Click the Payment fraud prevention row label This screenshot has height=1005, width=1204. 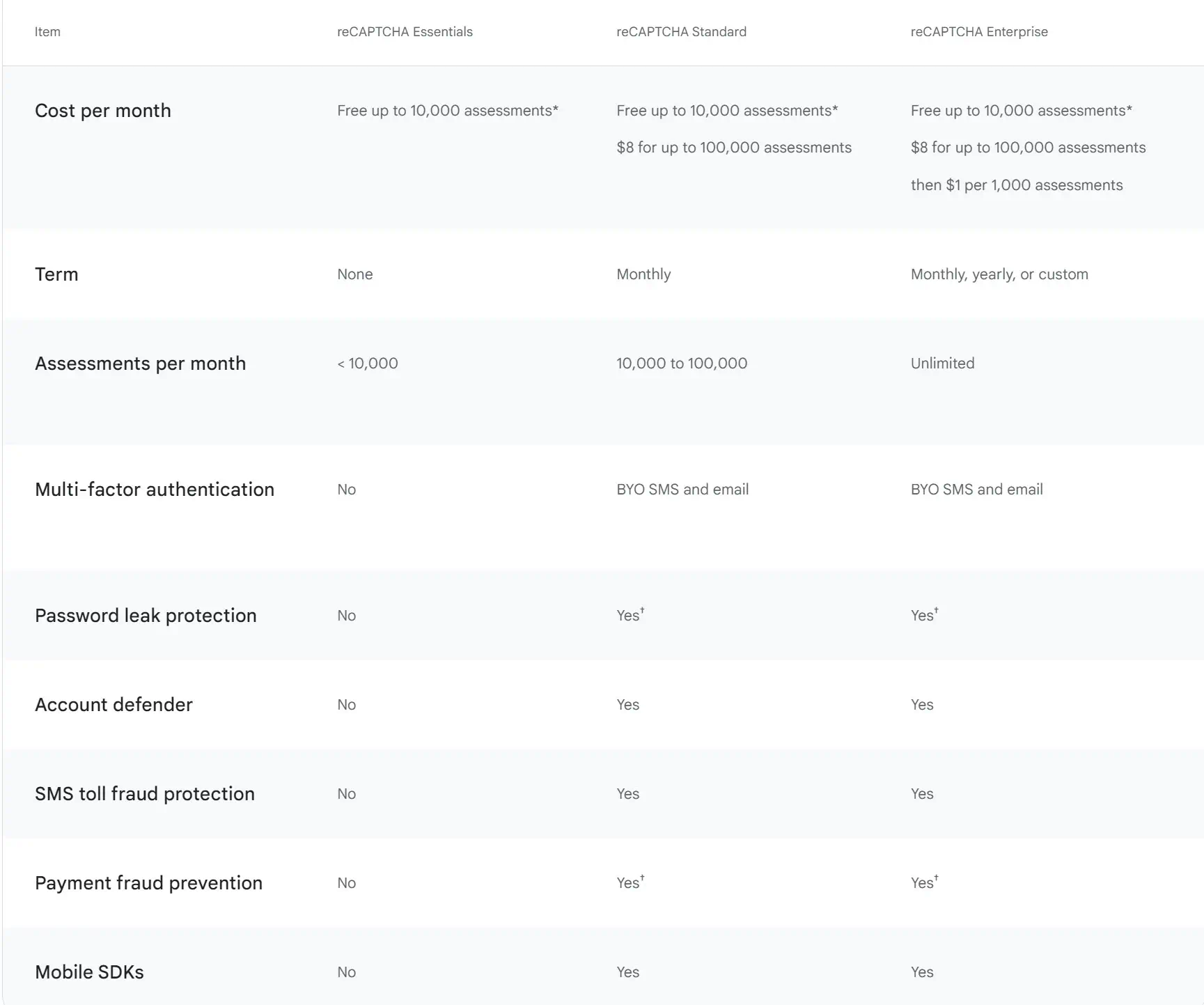pos(148,883)
